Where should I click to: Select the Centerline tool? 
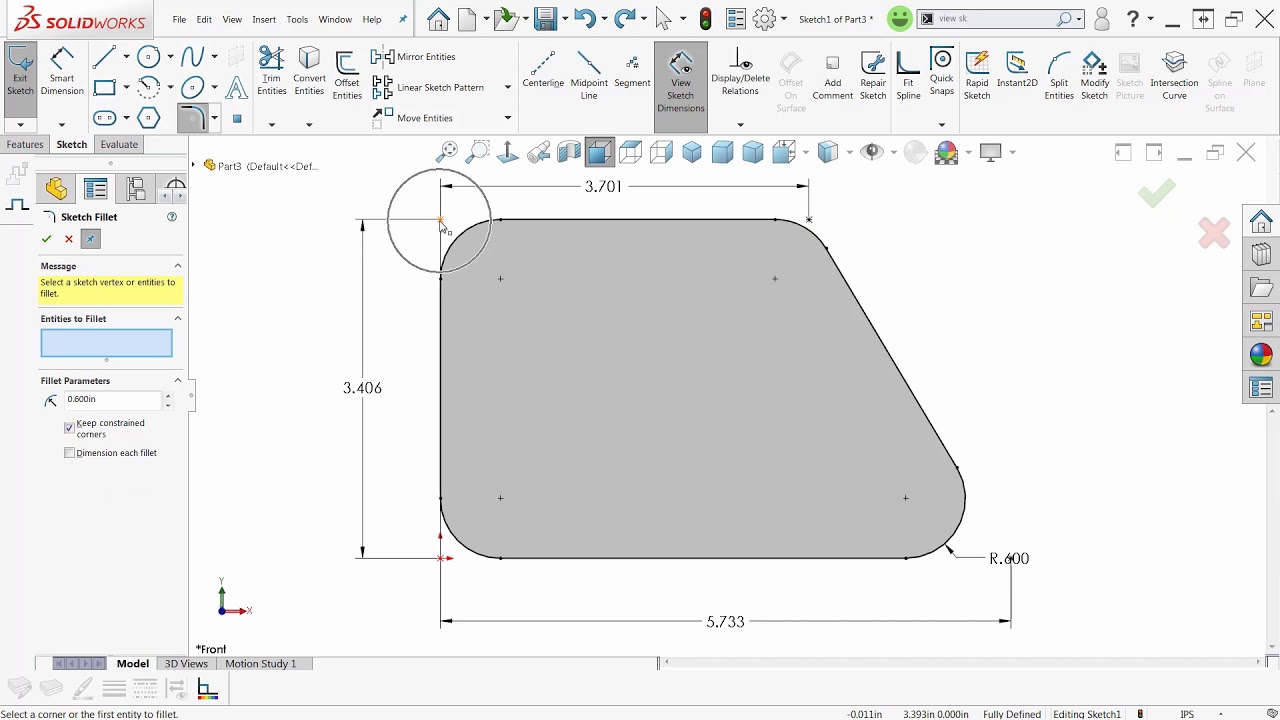[543, 71]
